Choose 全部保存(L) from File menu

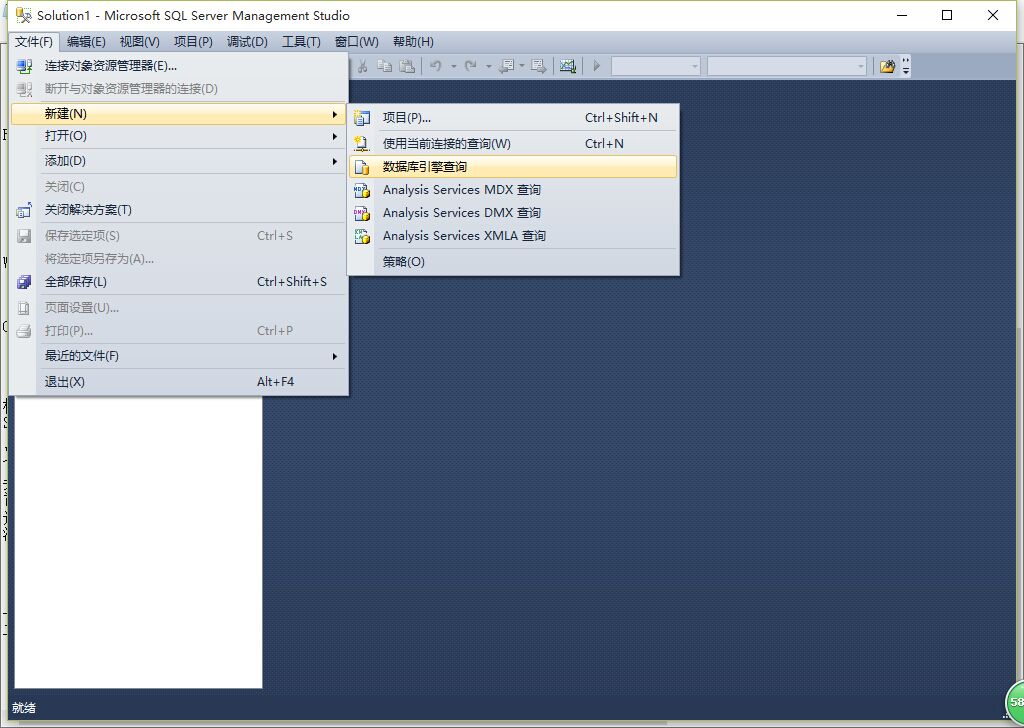179,282
